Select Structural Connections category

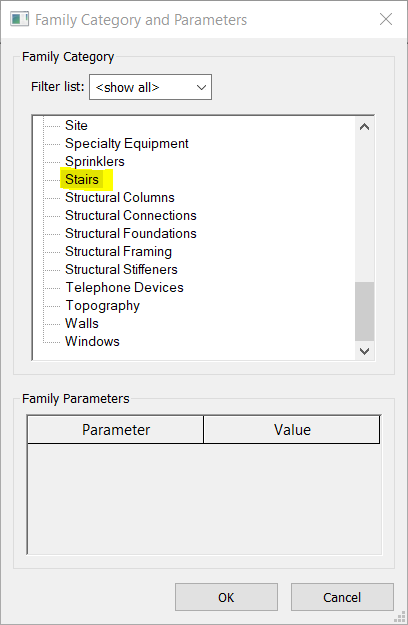(131, 215)
